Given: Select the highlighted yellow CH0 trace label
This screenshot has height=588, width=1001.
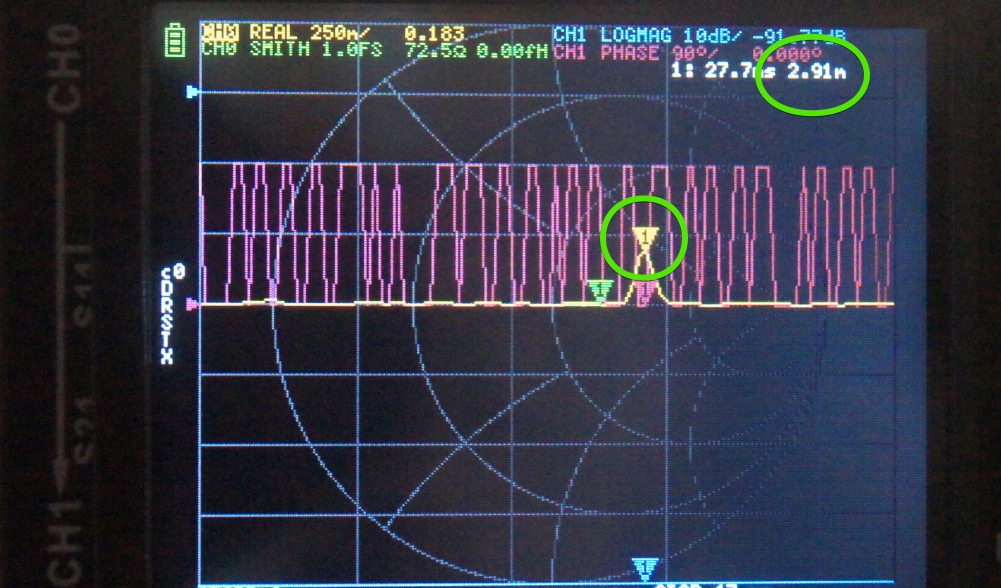Looking at the screenshot, I should [220, 32].
